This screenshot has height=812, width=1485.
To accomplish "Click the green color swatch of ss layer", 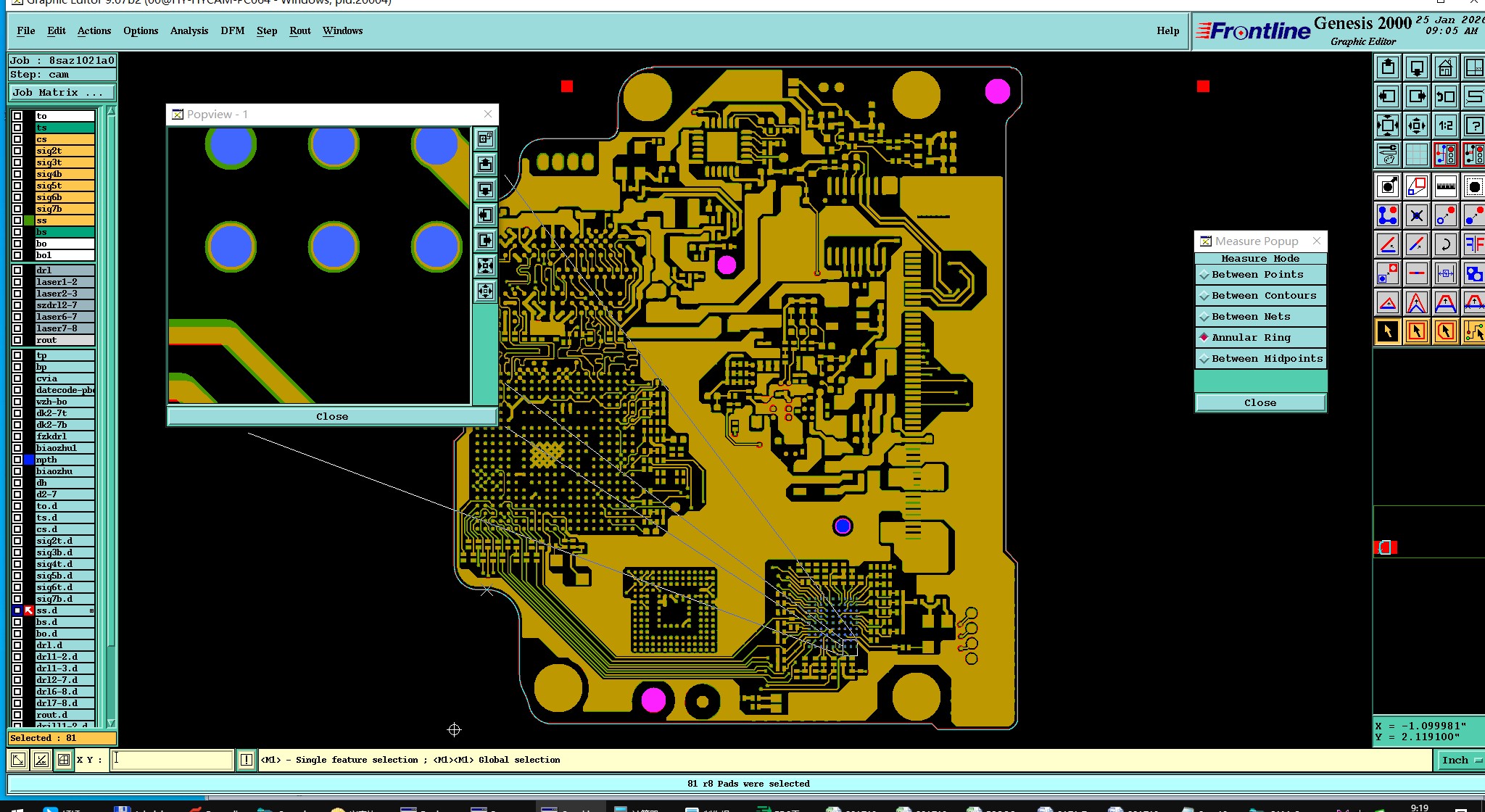I will [x=29, y=220].
